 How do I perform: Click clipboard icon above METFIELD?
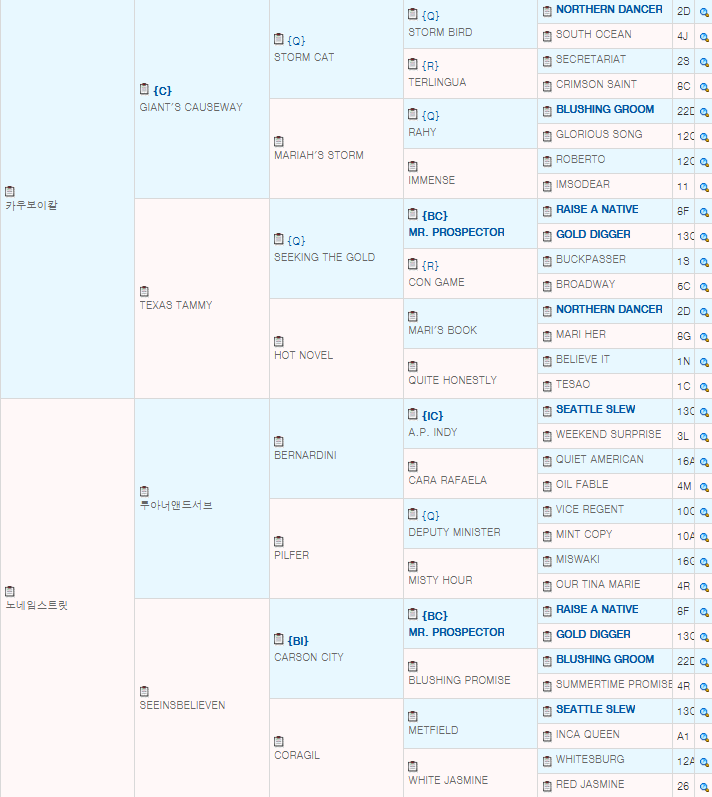413,716
